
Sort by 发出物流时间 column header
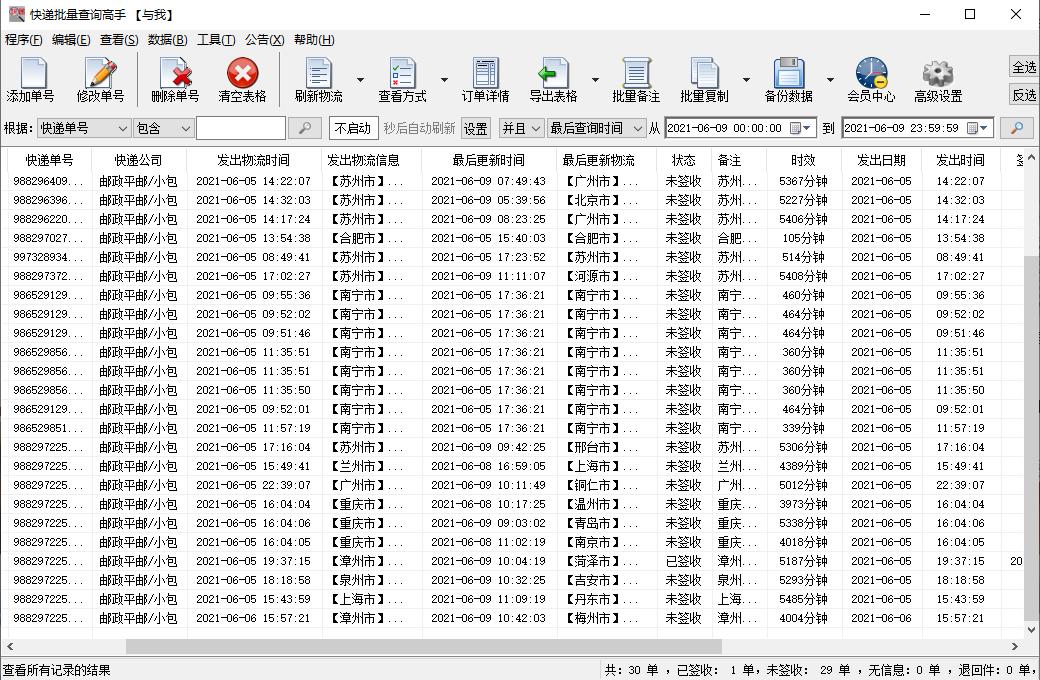[x=253, y=160]
